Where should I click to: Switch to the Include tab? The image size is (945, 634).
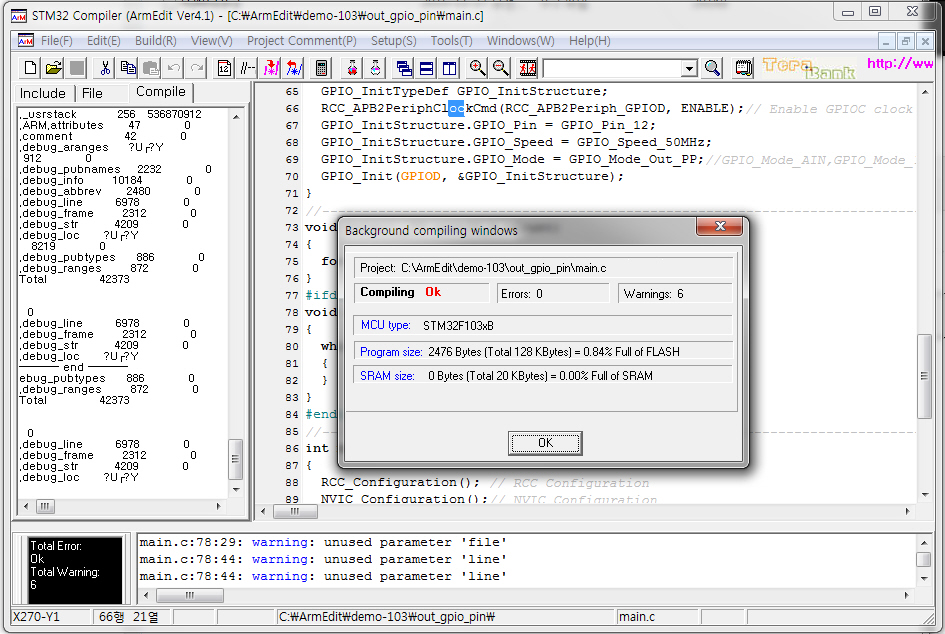coord(43,93)
